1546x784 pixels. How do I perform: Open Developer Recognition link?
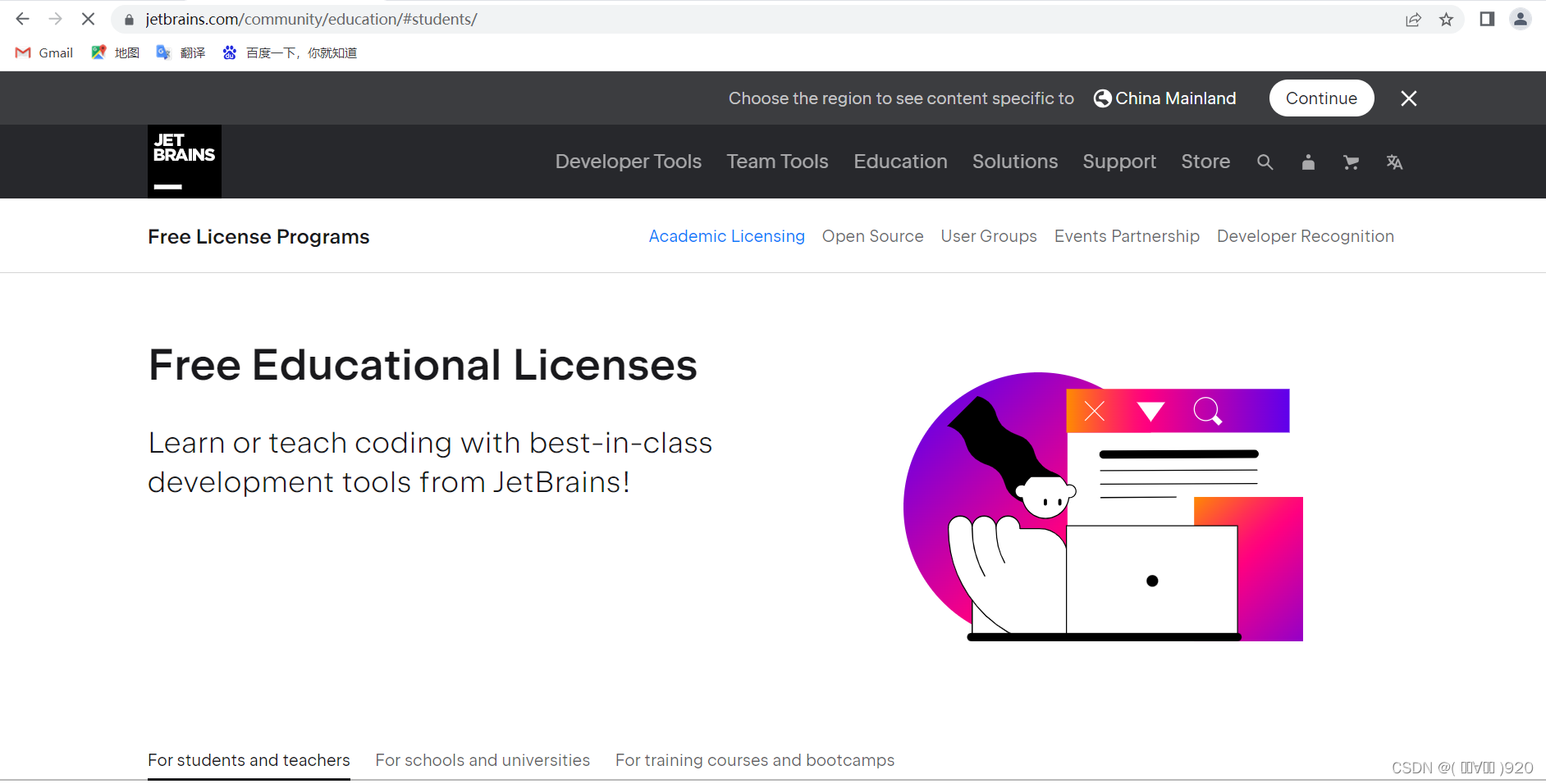[x=1306, y=236]
